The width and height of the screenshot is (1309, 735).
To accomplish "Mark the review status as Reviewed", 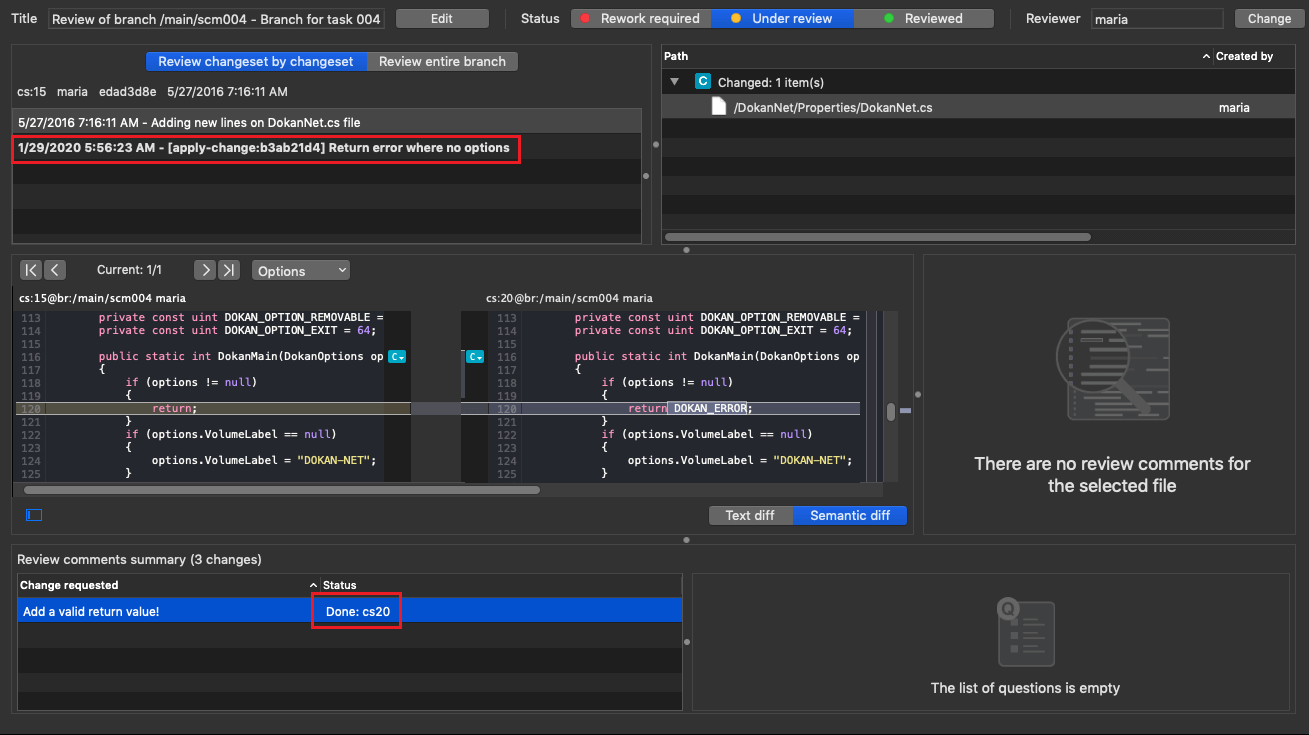I will [x=923, y=19].
